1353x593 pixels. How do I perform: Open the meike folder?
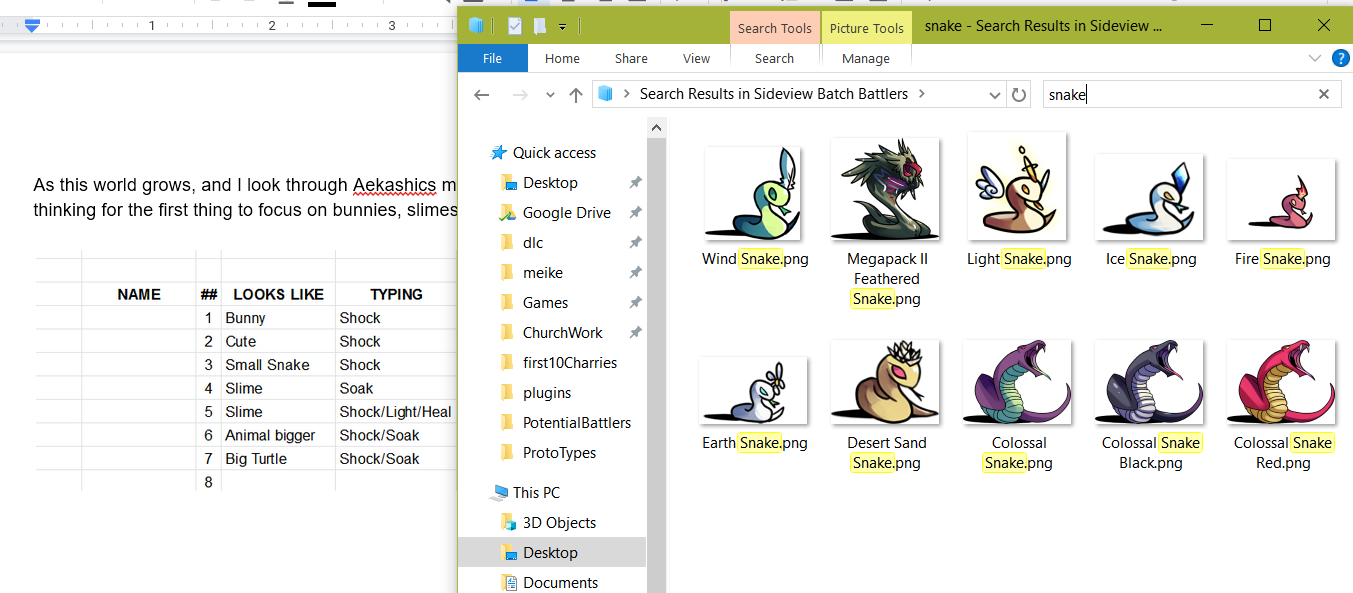pos(543,273)
